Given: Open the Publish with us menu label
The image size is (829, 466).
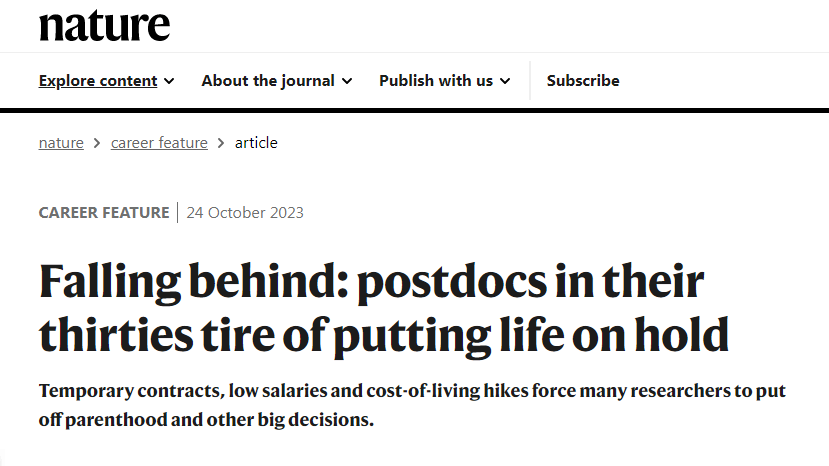Looking at the screenshot, I should 436,81.
